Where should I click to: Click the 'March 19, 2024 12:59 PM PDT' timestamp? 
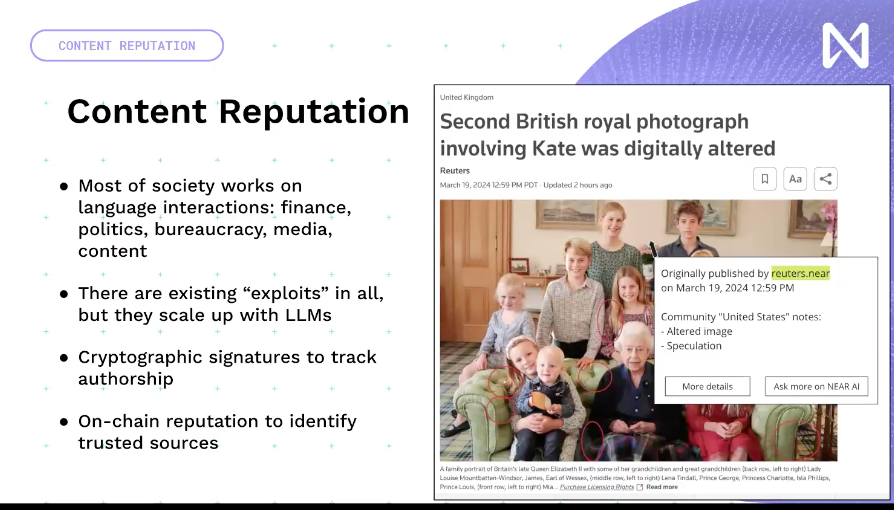[x=489, y=185]
